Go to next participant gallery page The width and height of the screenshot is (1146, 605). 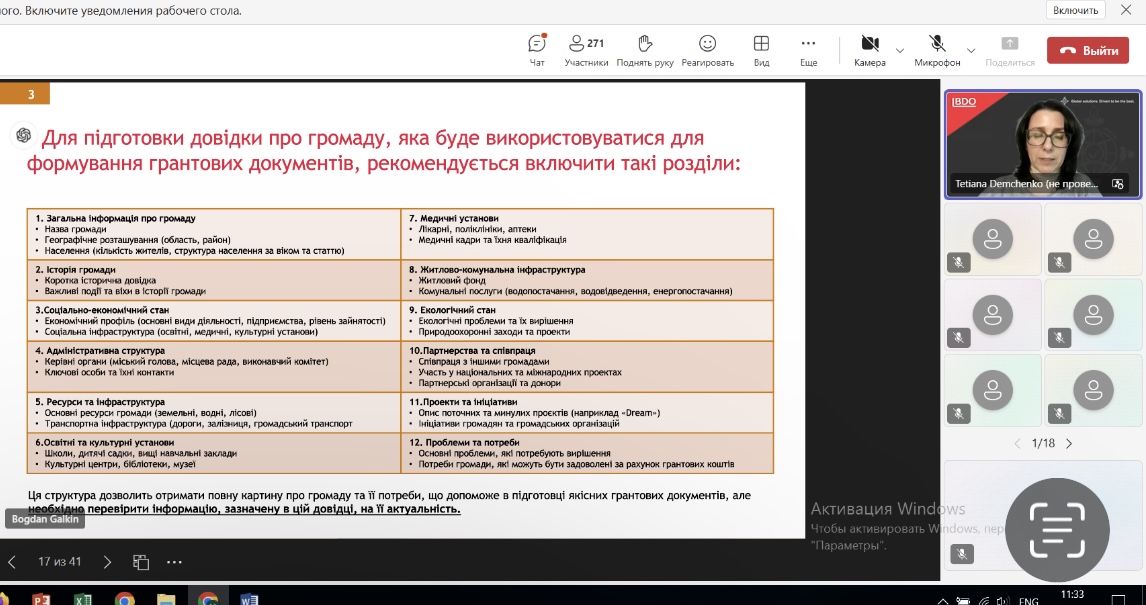[1069, 444]
